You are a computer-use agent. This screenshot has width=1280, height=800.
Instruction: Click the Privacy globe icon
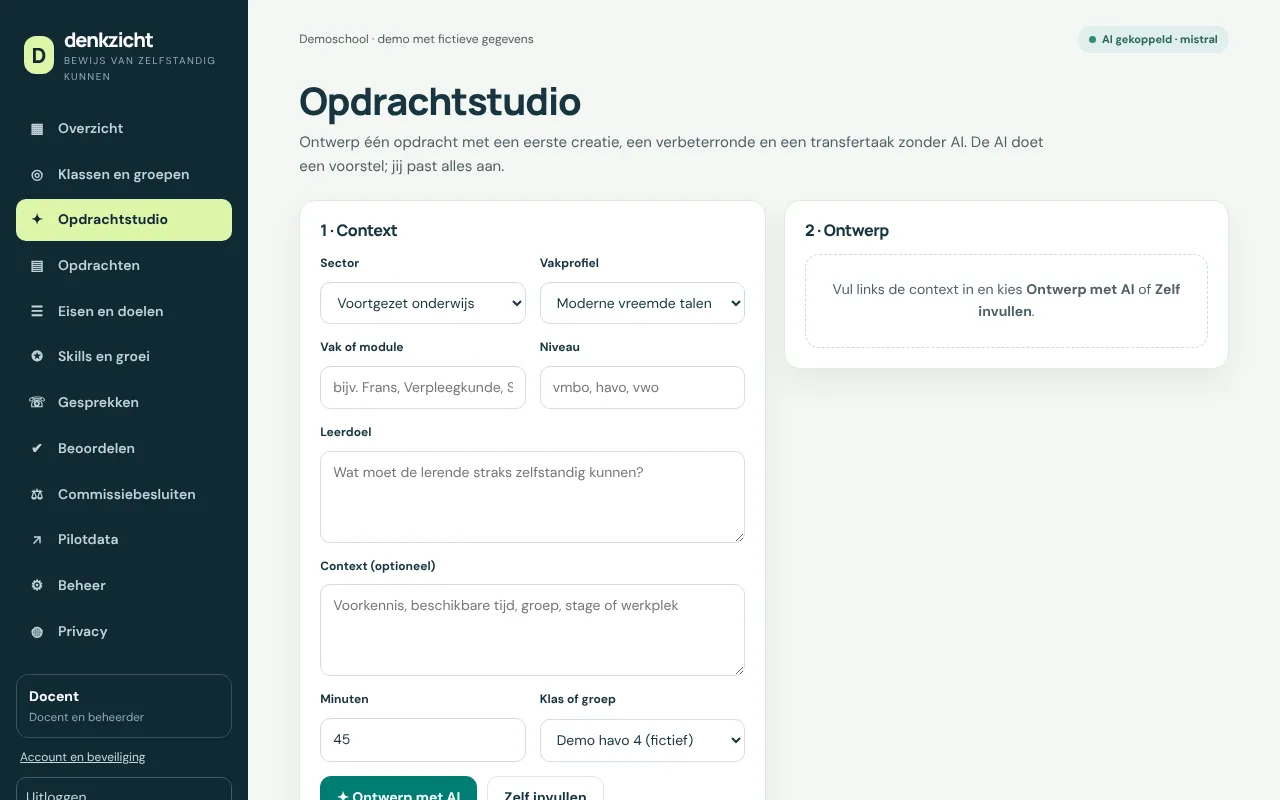click(x=37, y=632)
